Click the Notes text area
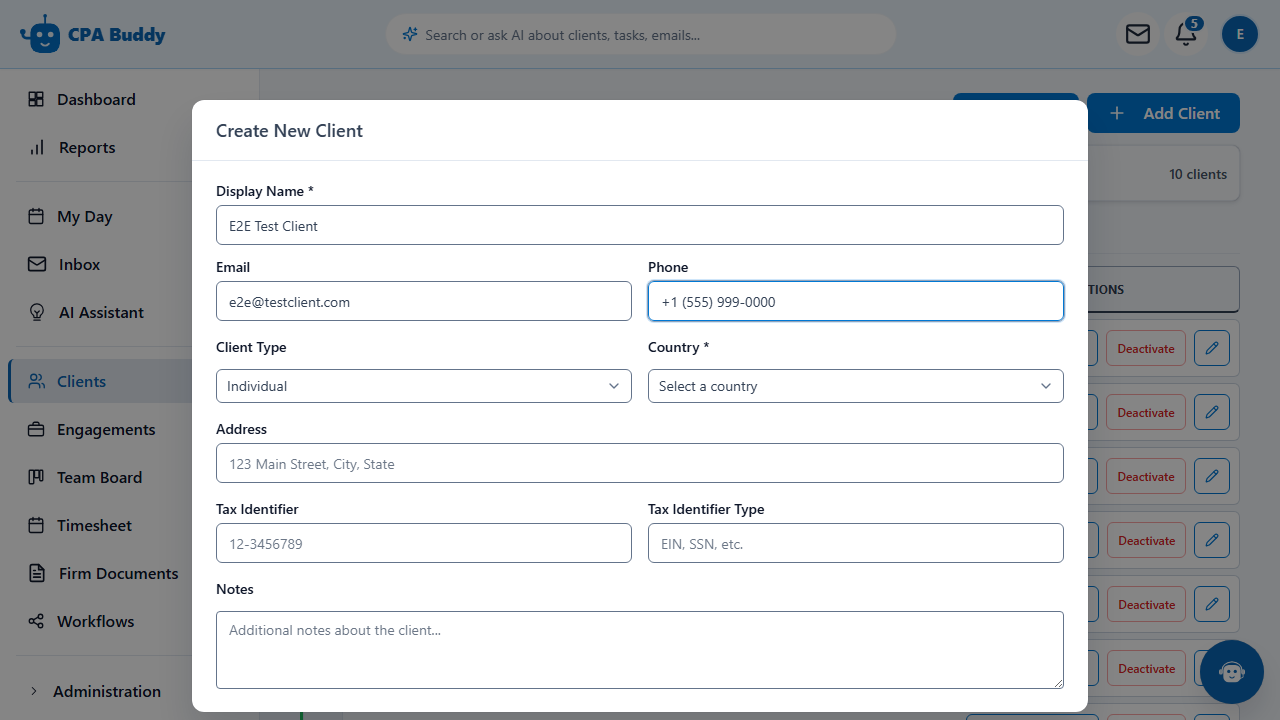The image size is (1280, 720). click(640, 650)
